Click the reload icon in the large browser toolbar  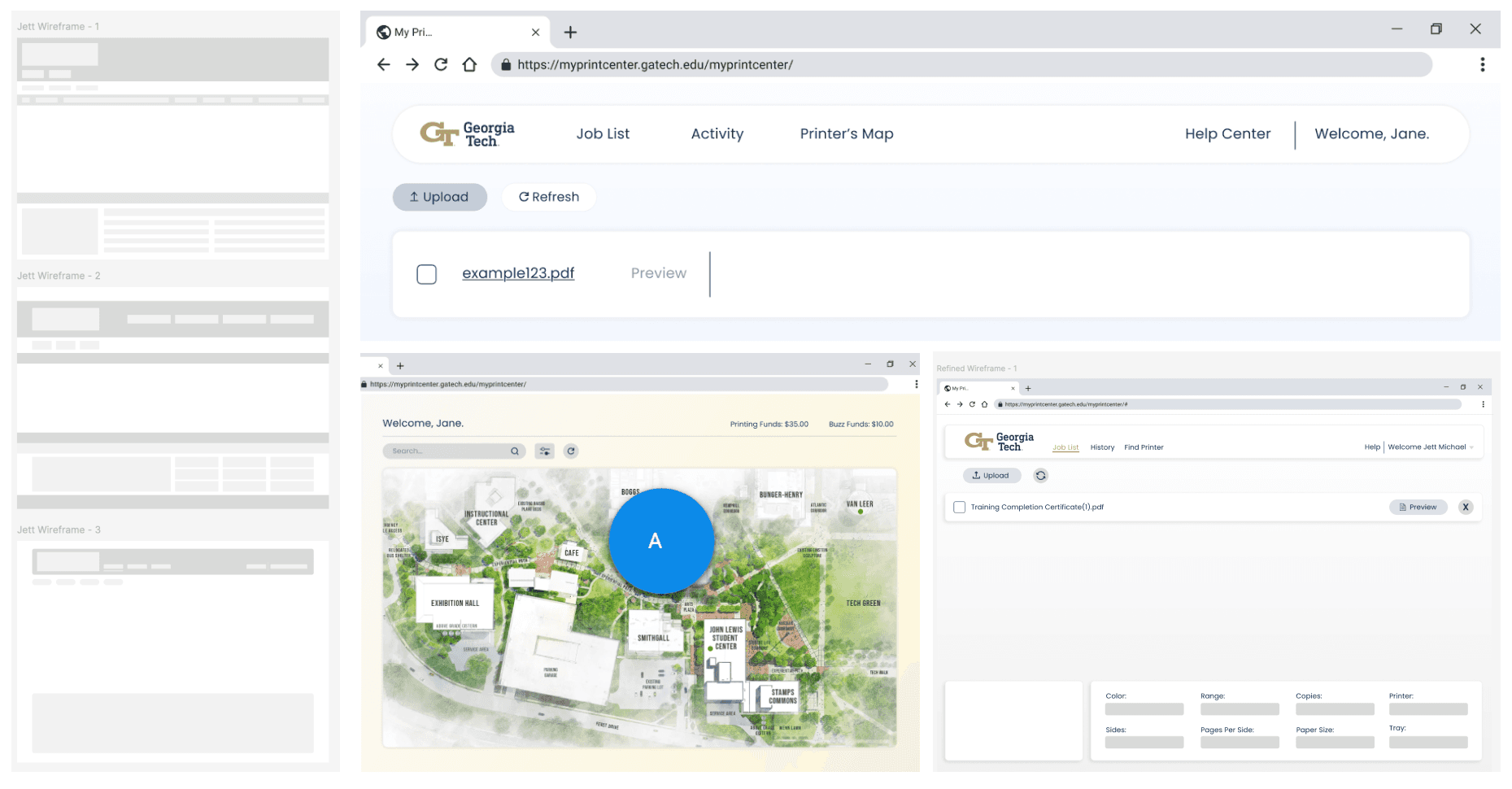(441, 64)
